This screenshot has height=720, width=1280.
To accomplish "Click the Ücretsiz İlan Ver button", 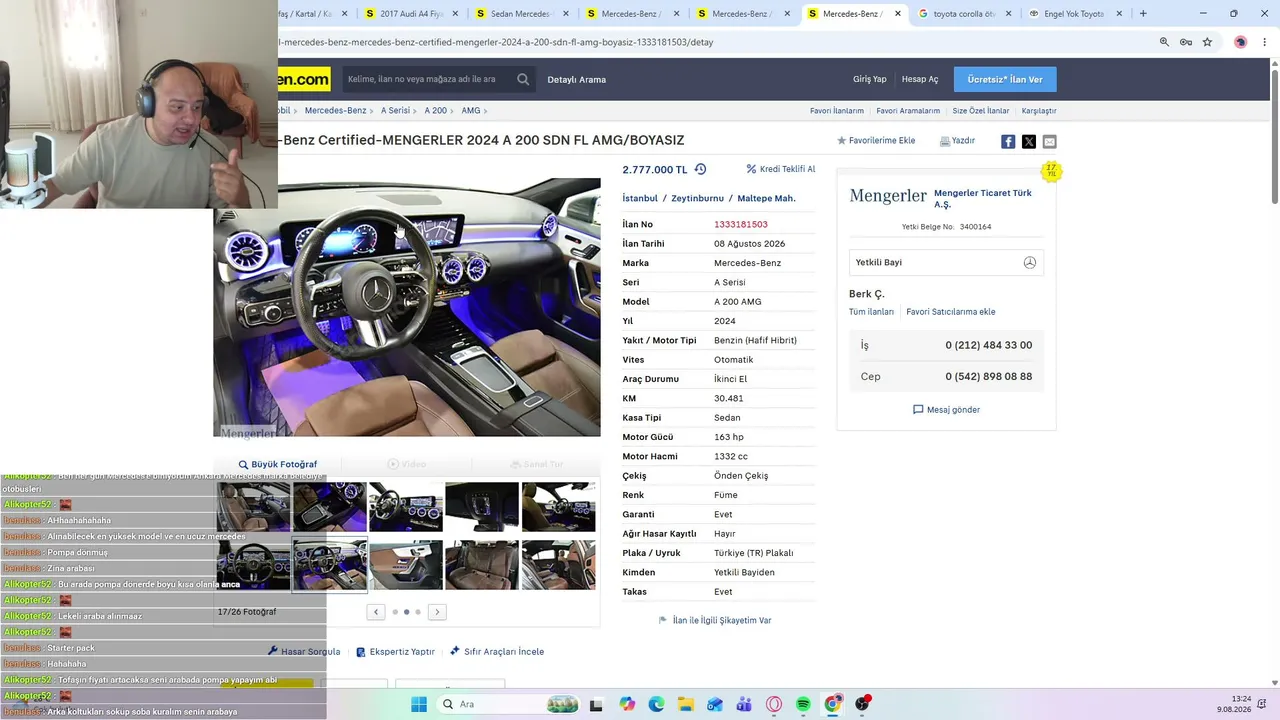I will pos(1005,79).
